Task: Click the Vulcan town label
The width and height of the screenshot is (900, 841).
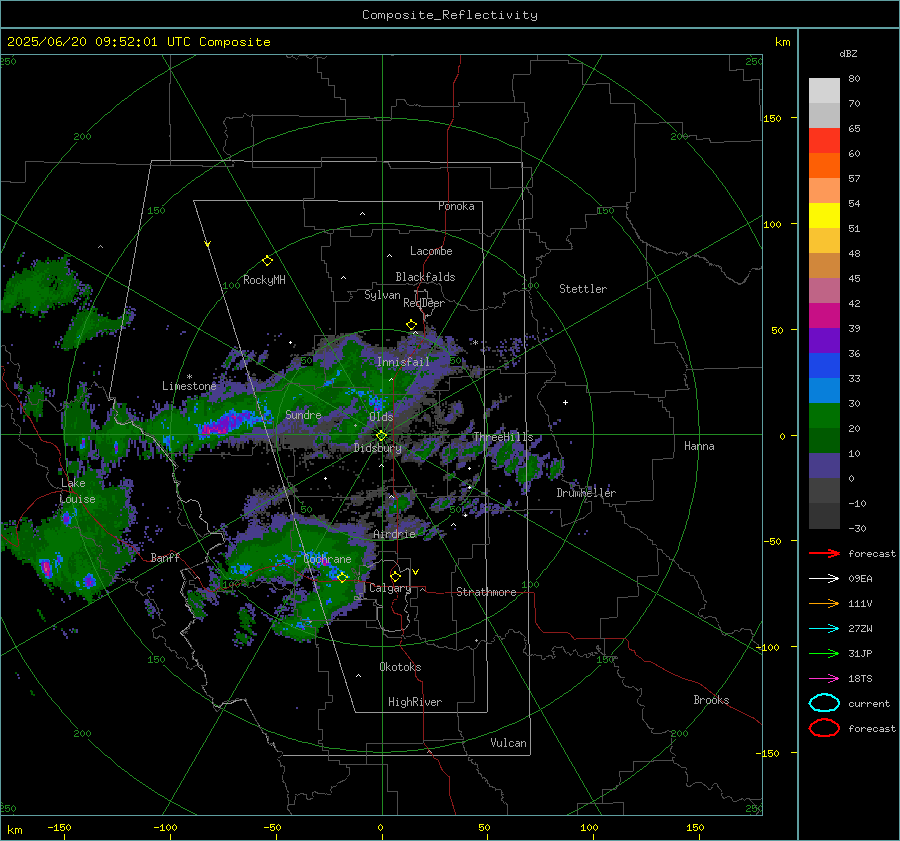Action: point(508,743)
